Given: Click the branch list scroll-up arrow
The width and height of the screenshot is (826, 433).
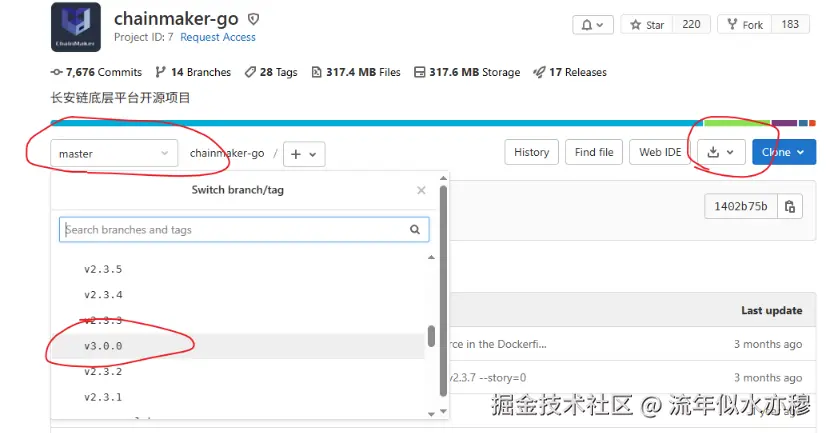Looking at the screenshot, I should (431, 258).
